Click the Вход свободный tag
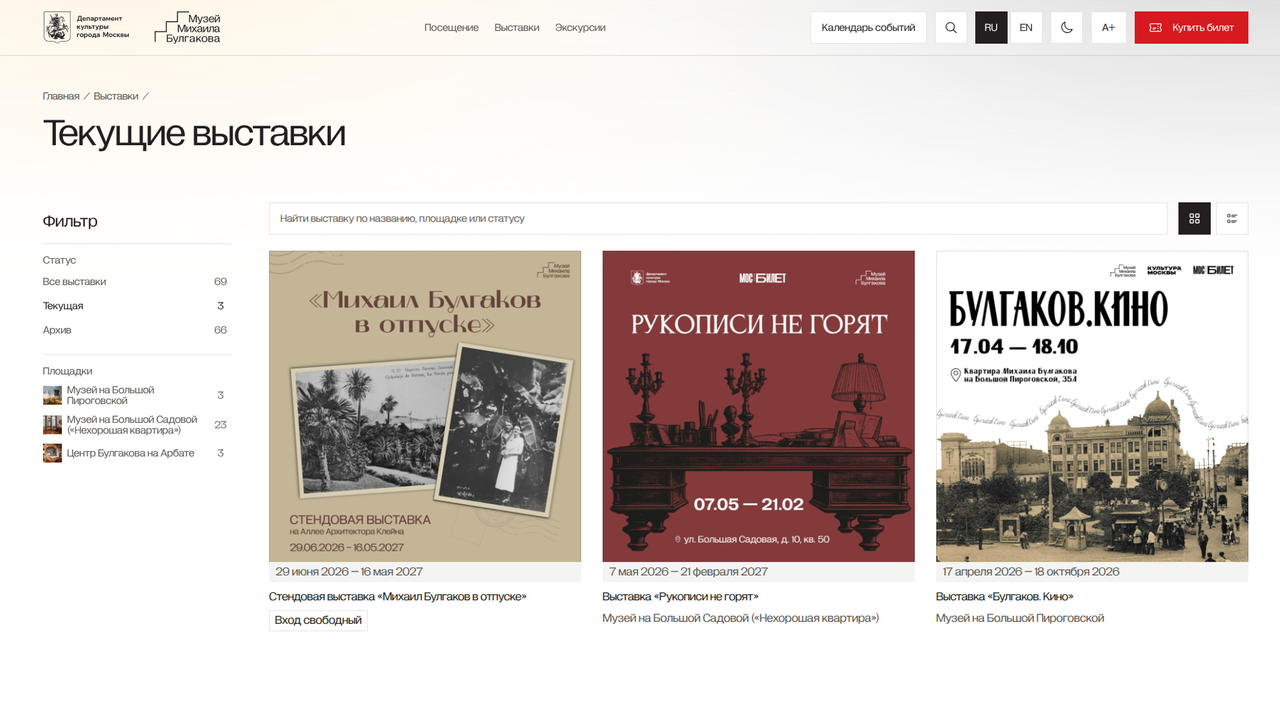Viewport: 1280px width, 724px height. coord(318,620)
